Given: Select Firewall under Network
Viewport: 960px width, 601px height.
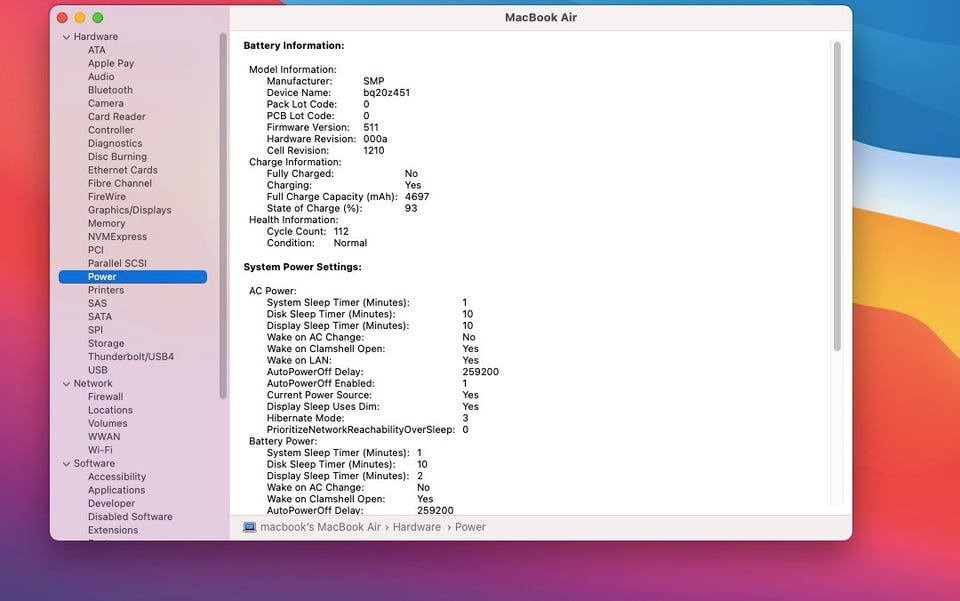Looking at the screenshot, I should (105, 397).
